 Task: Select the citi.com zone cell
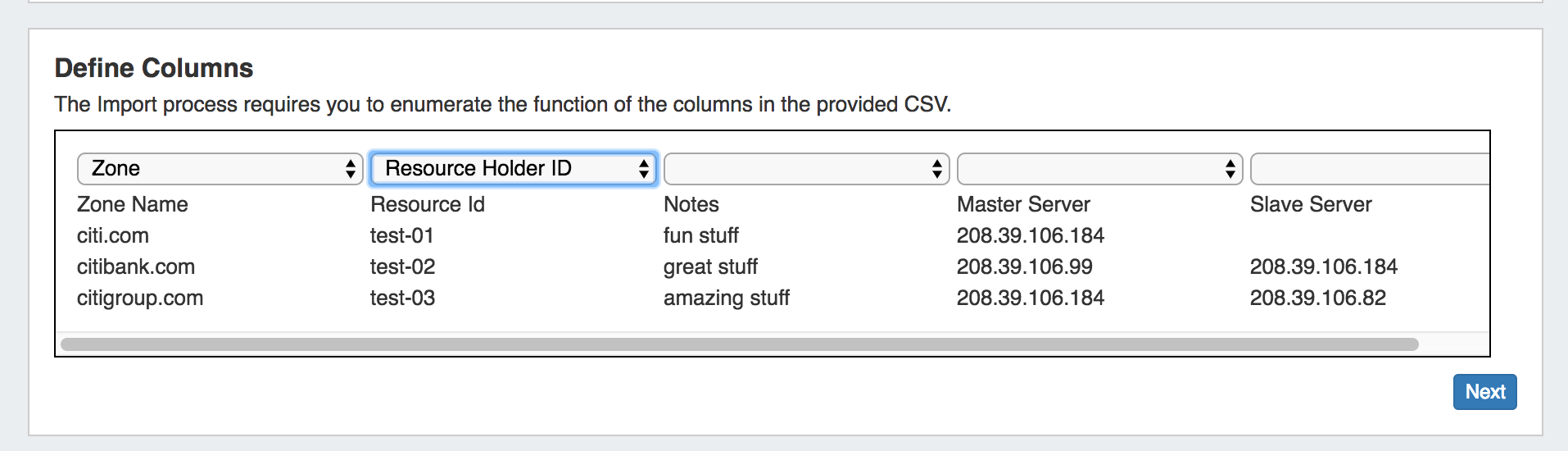[x=113, y=236]
